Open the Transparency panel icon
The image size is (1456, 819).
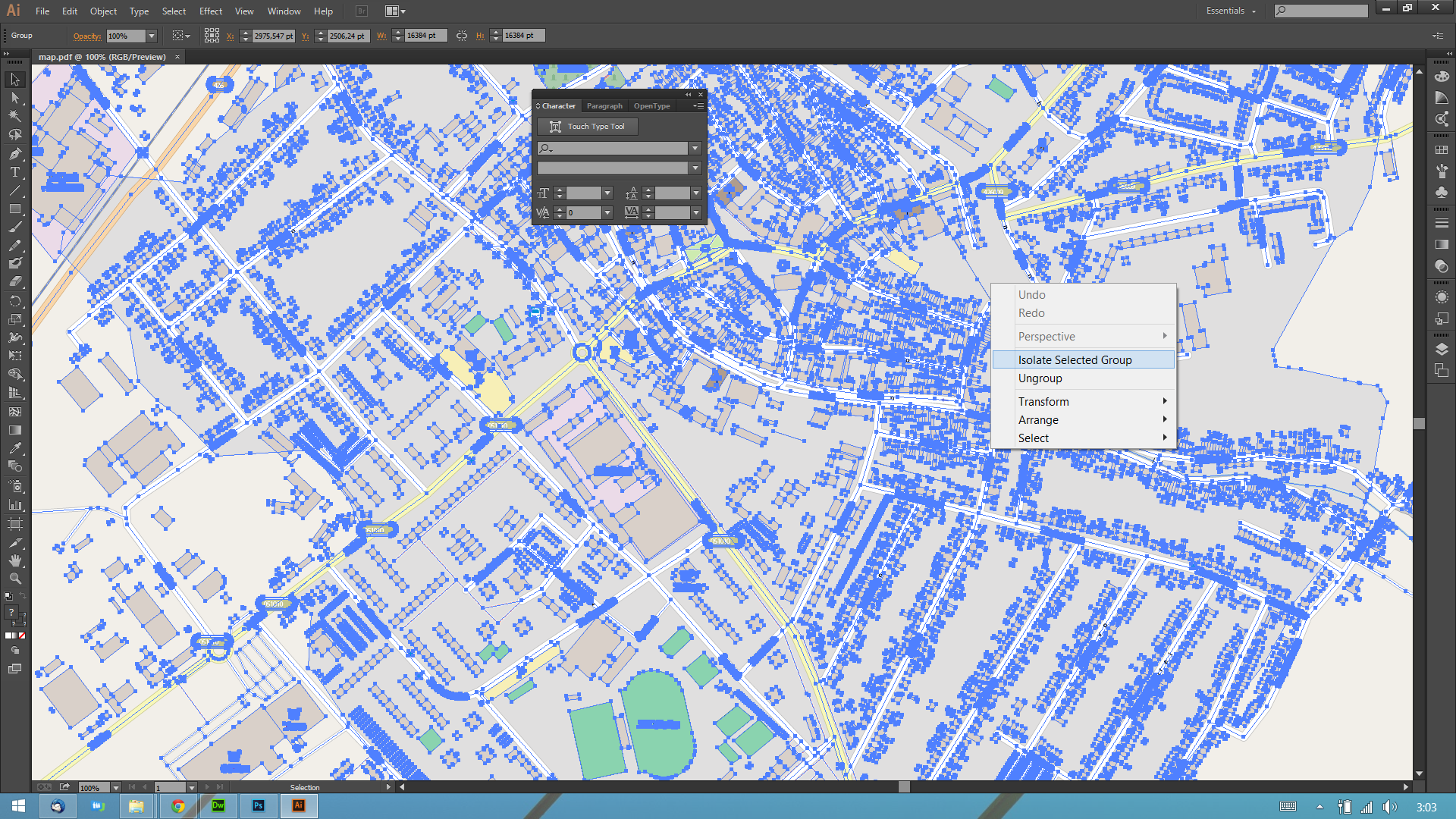[1442, 266]
